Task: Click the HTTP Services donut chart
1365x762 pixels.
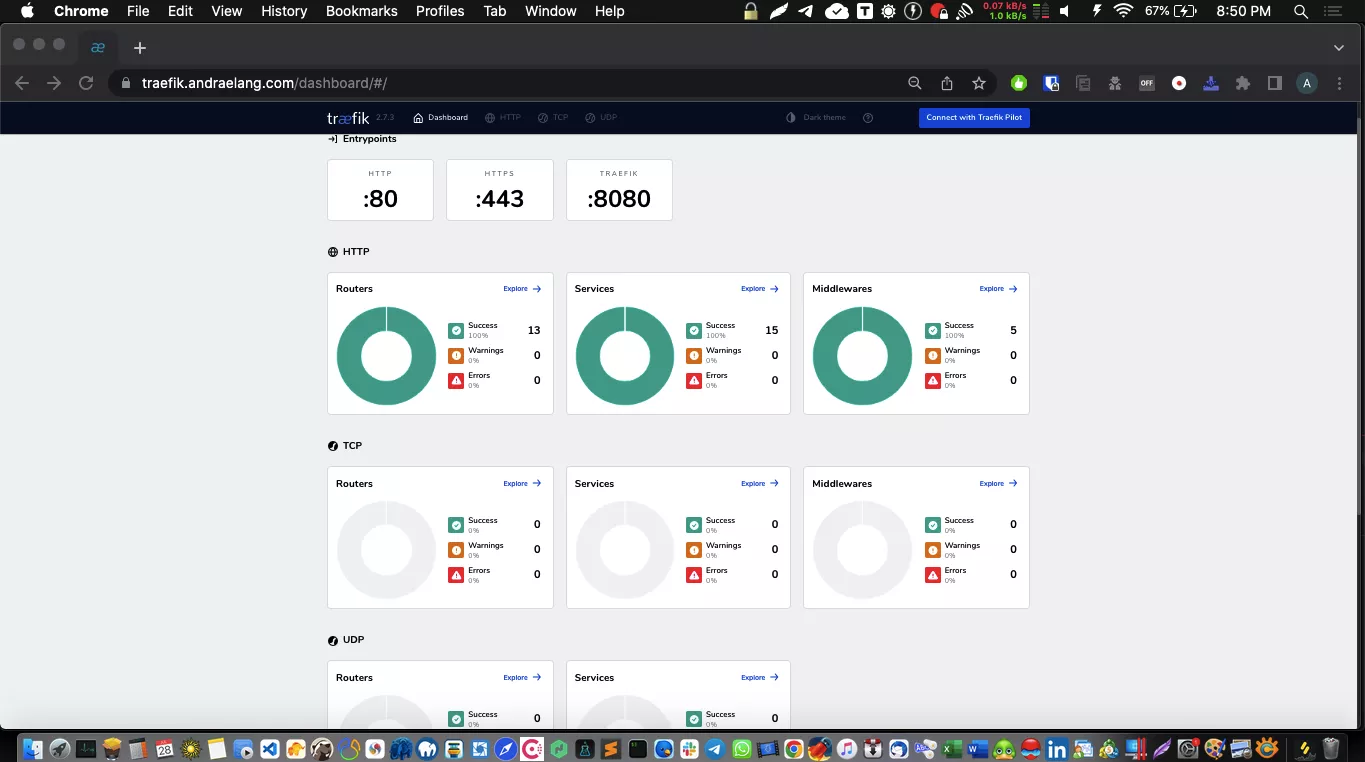Action: click(x=624, y=356)
